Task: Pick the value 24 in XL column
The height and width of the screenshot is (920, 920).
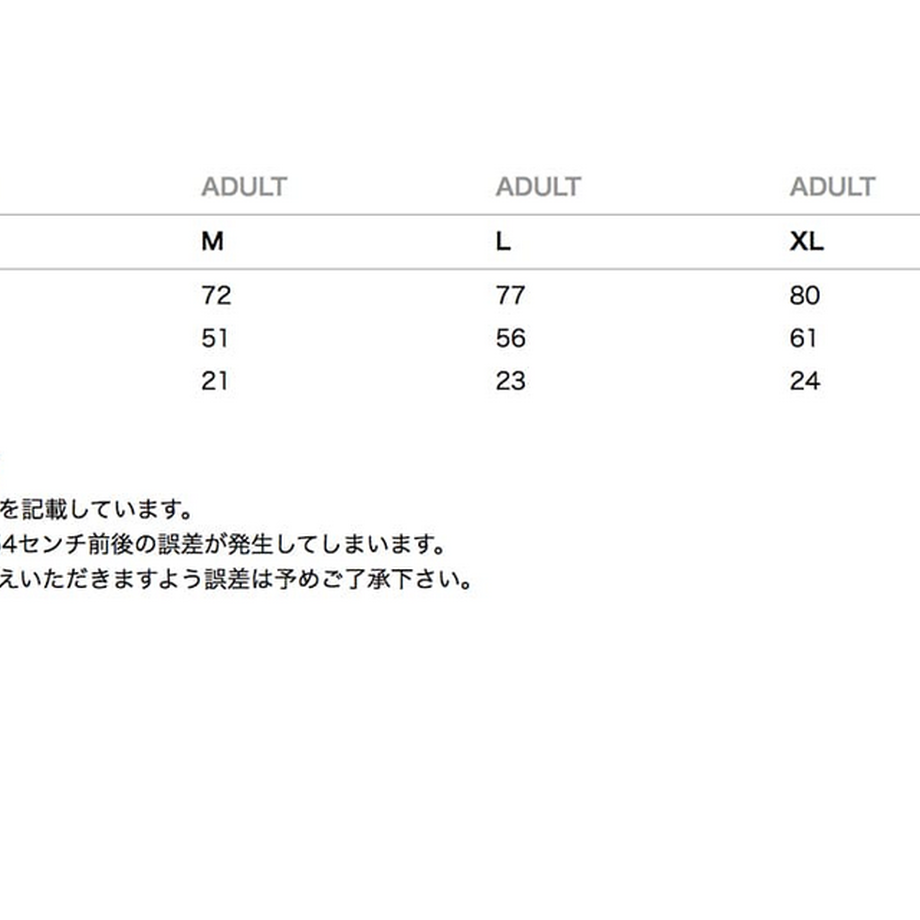Action: [x=805, y=381]
